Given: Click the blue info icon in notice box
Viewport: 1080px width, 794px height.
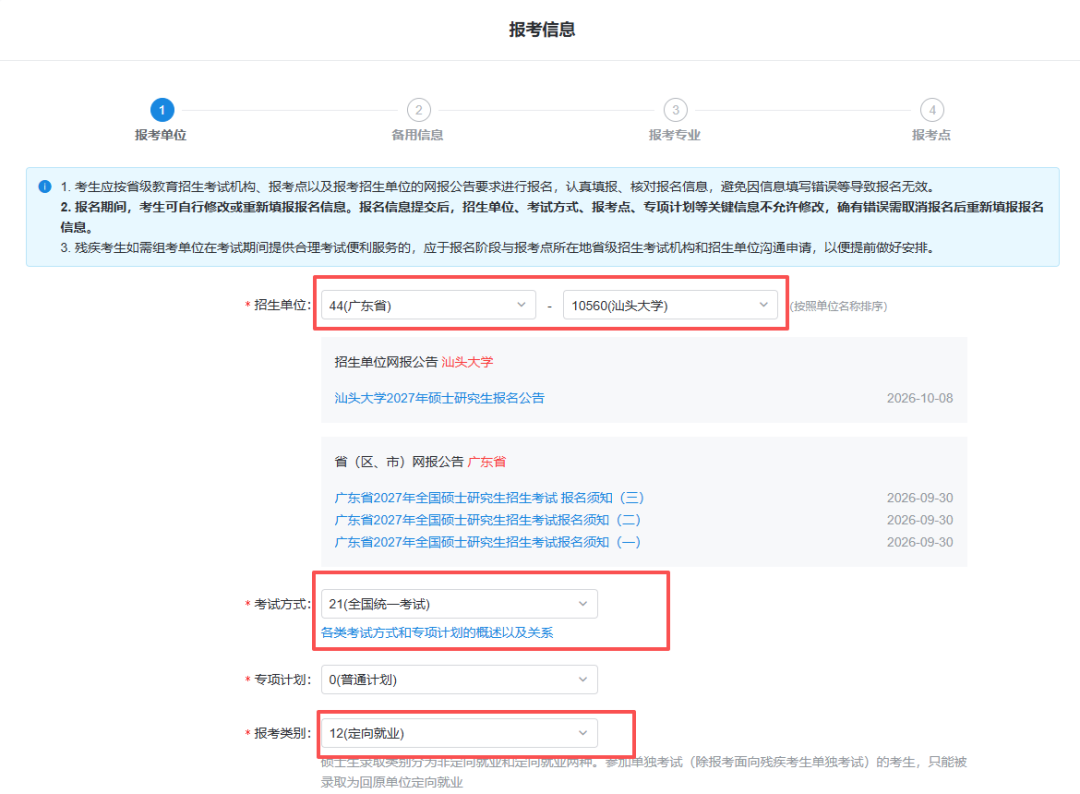Looking at the screenshot, I should 45,187.
